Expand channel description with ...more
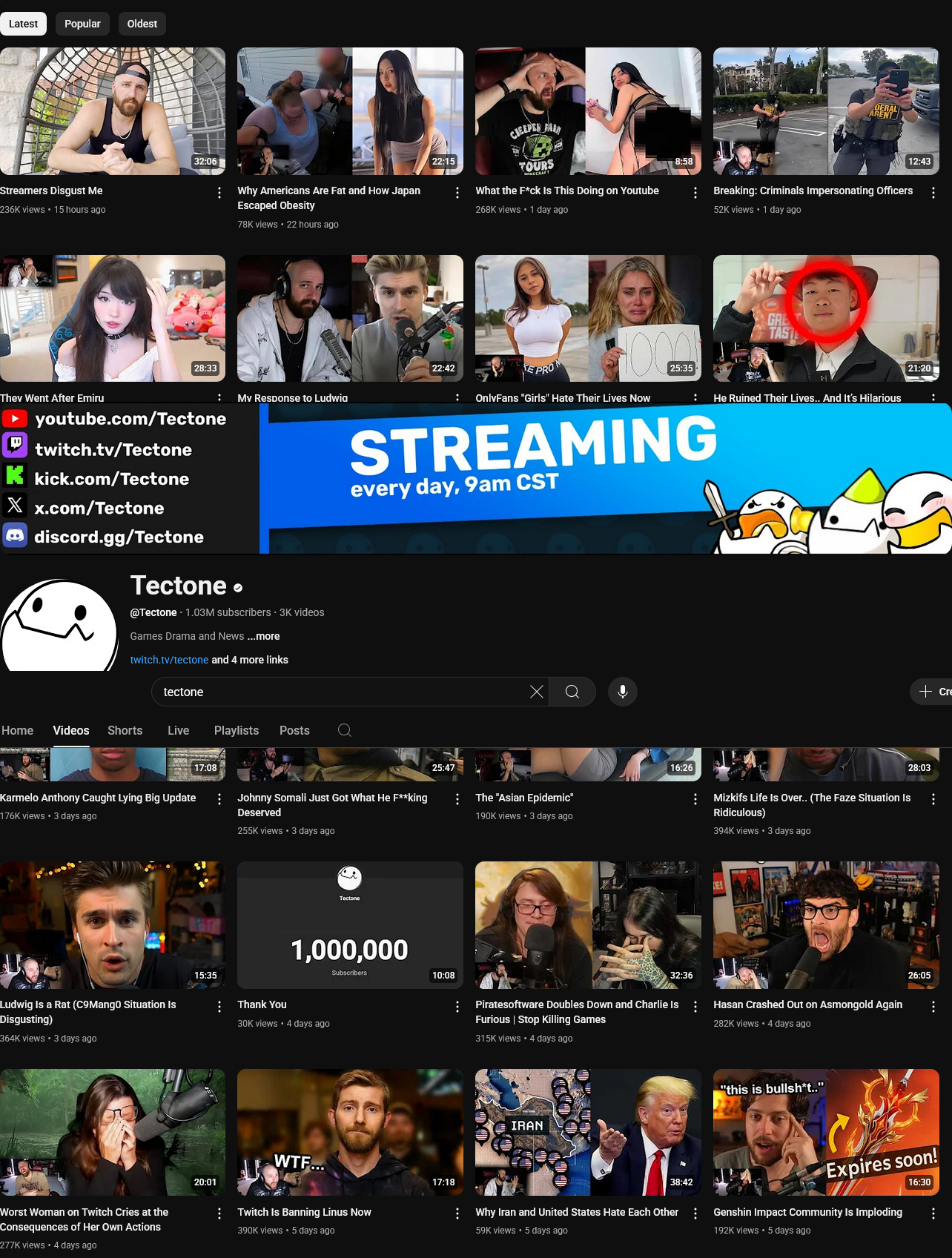 263,636
